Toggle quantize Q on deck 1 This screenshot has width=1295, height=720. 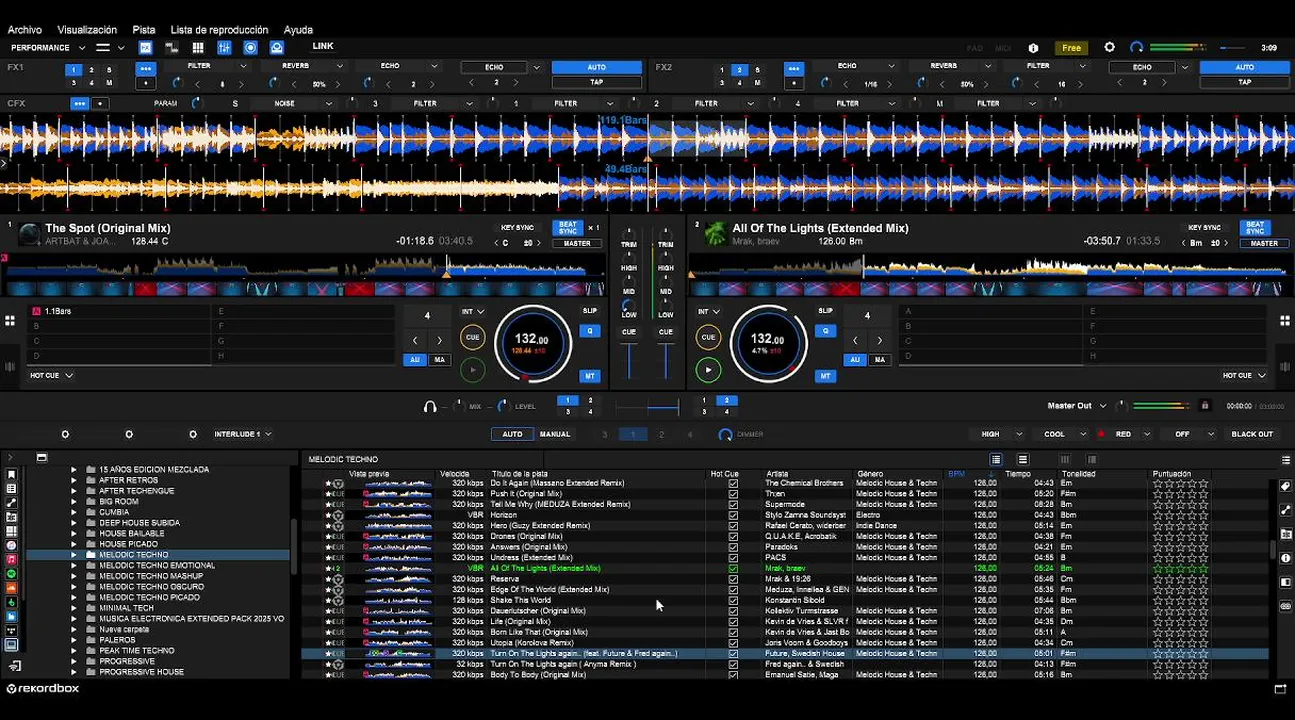point(590,331)
